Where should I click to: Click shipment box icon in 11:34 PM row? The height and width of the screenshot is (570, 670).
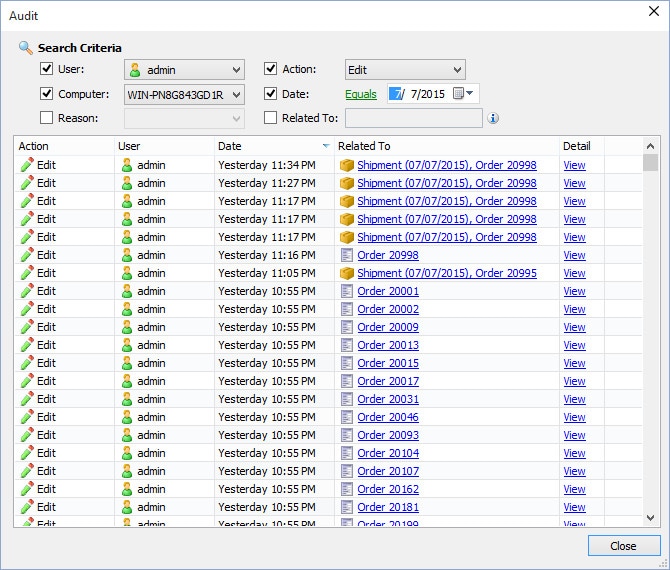(347, 165)
